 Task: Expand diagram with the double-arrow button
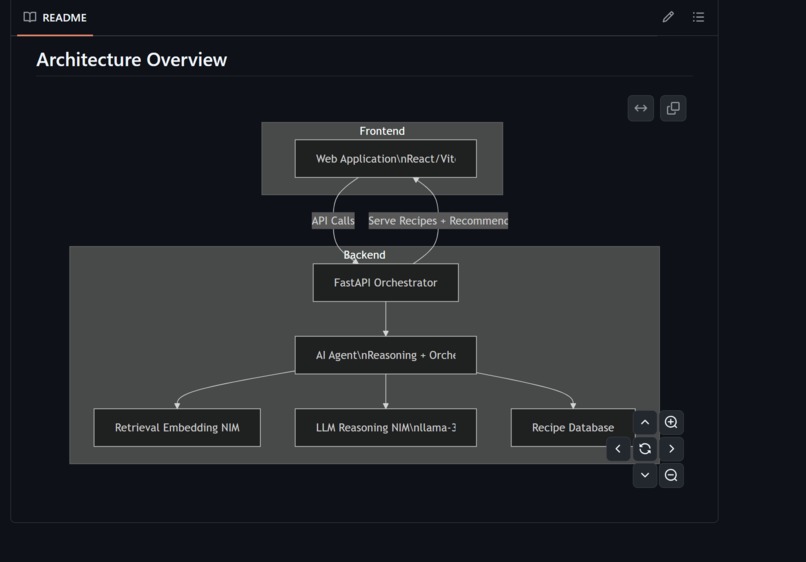point(640,108)
